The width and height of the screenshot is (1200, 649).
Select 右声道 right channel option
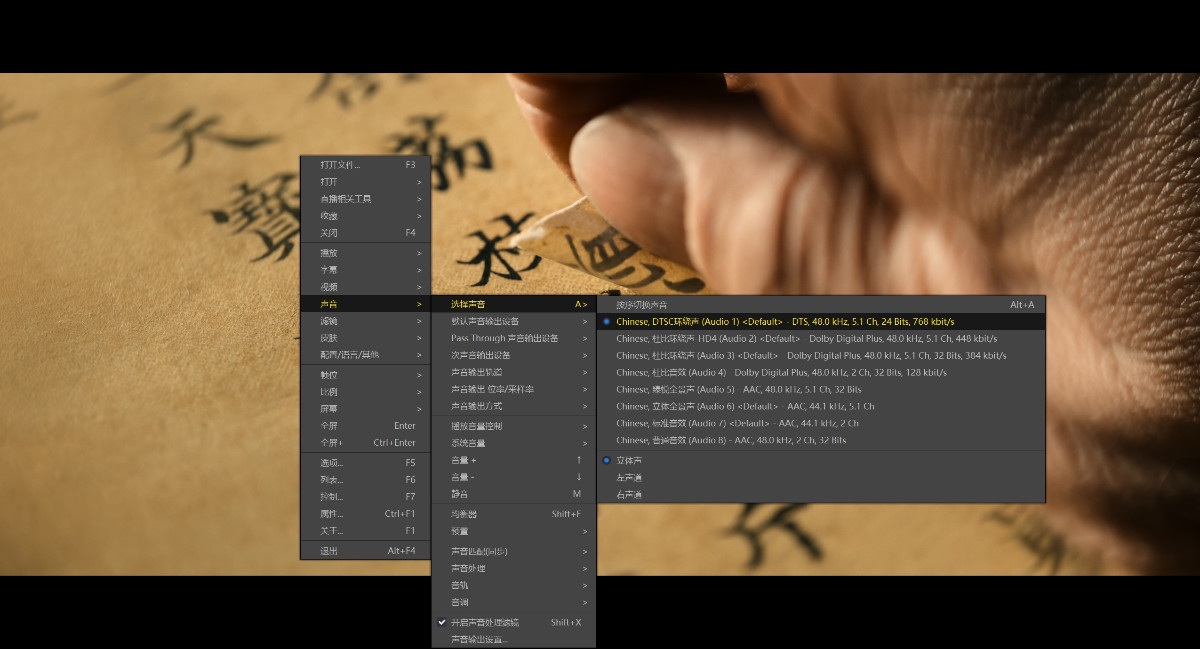(x=629, y=495)
